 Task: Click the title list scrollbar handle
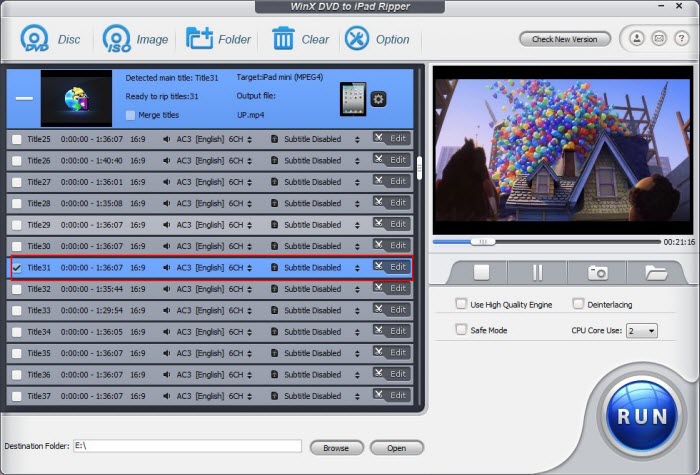click(419, 168)
